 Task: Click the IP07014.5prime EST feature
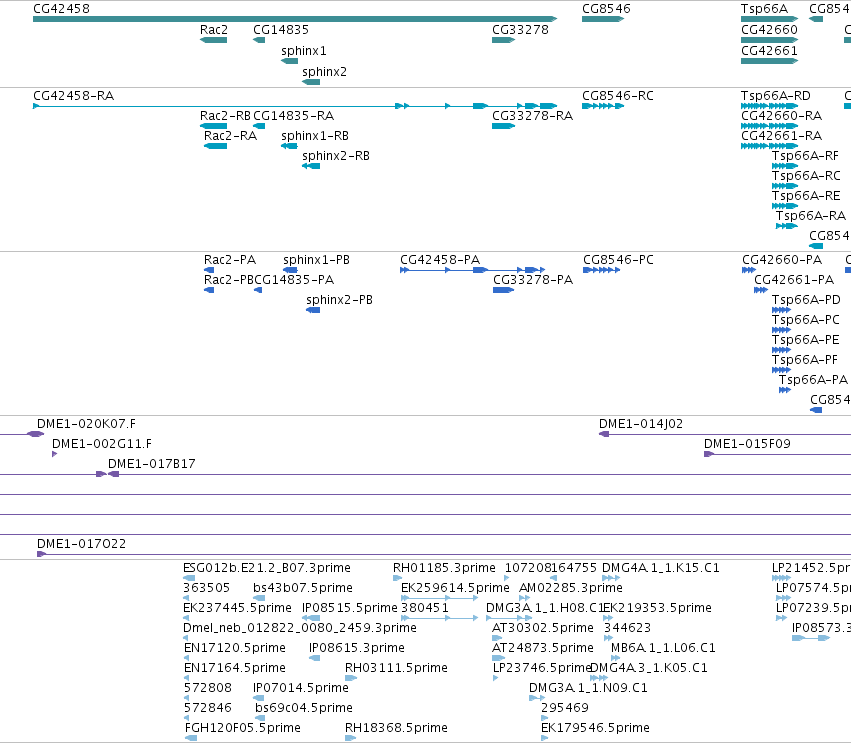[x=258, y=698]
